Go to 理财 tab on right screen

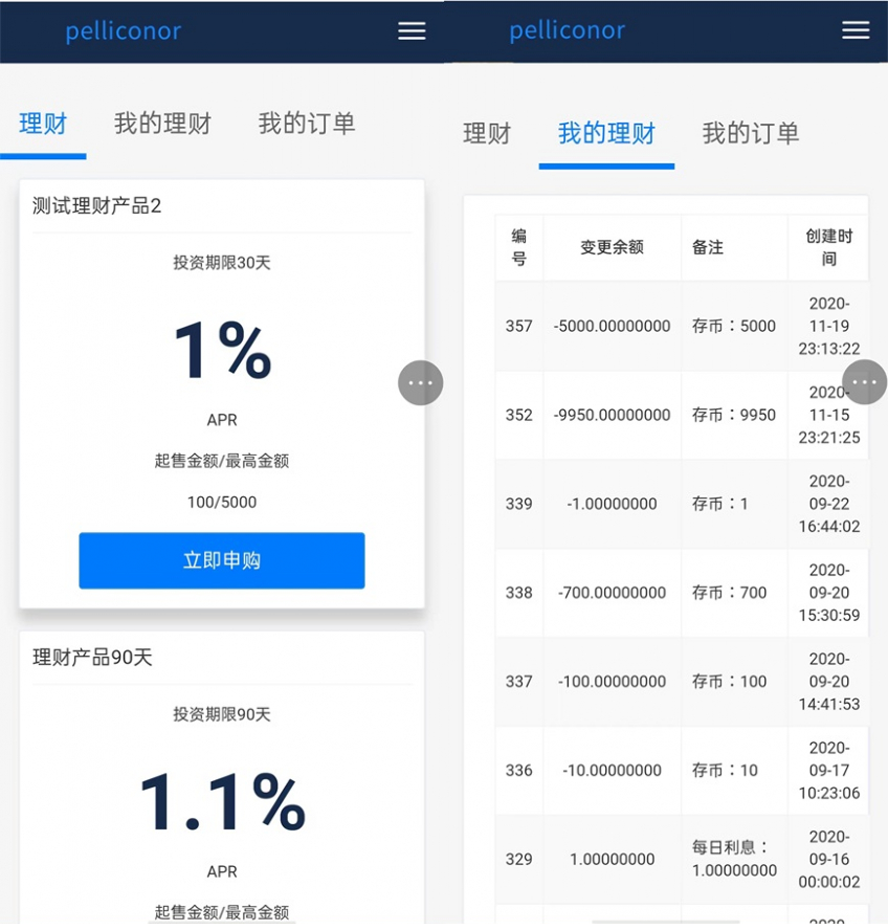click(487, 133)
